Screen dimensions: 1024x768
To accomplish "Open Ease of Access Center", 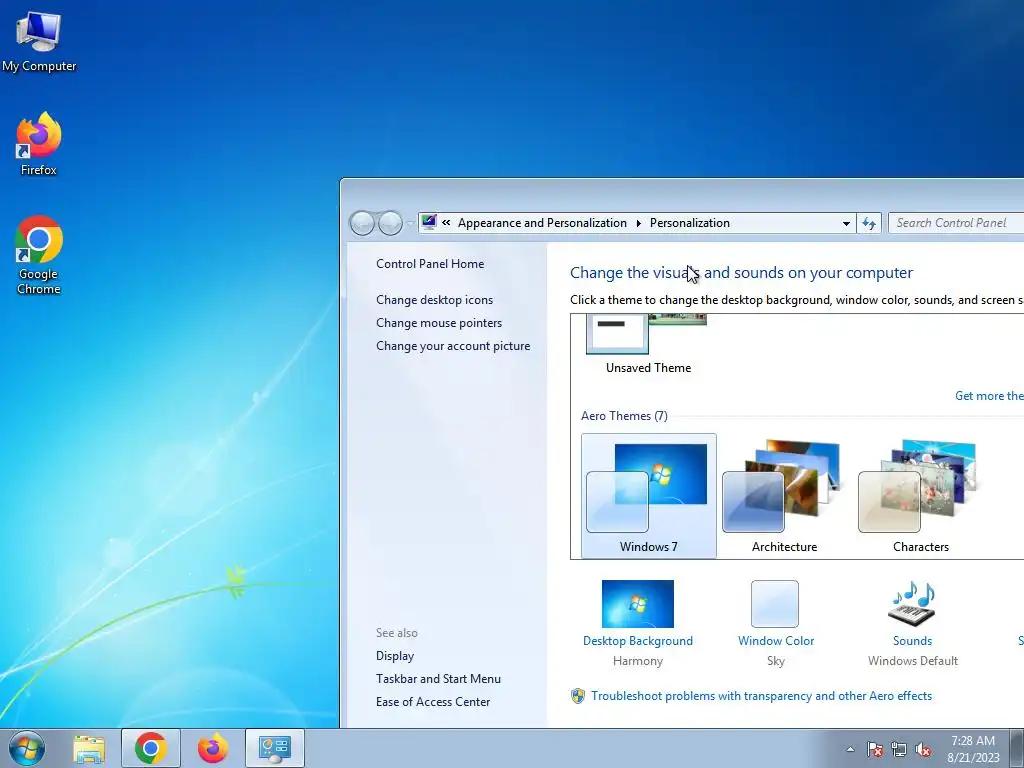I will coord(432,701).
